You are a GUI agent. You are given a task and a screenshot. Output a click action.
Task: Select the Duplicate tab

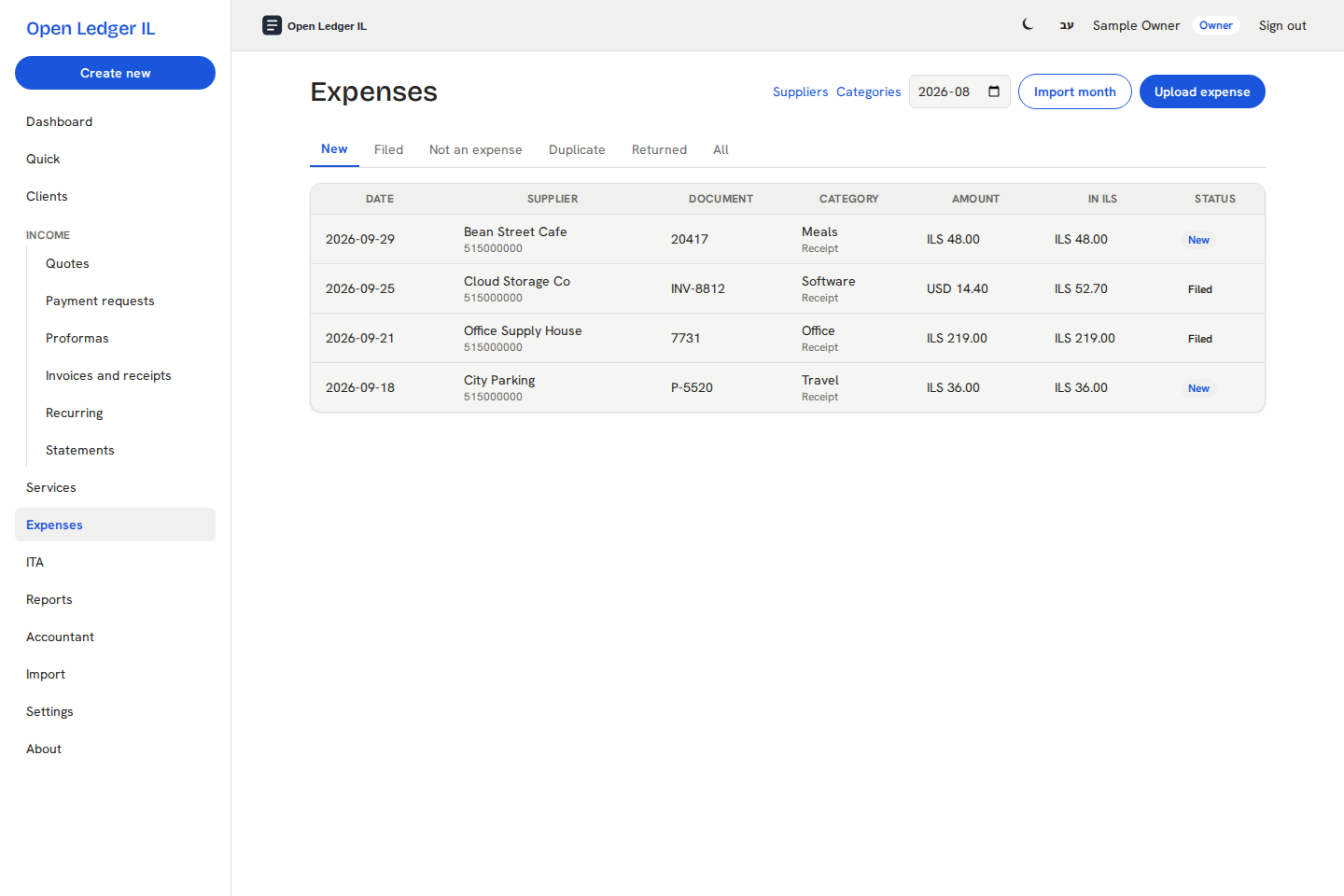(577, 149)
